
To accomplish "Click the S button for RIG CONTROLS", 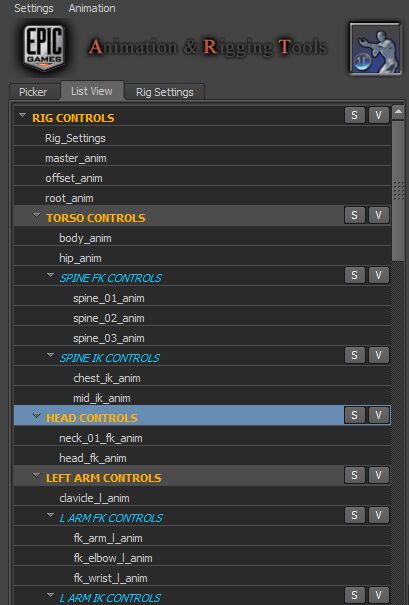I will 355,115.
